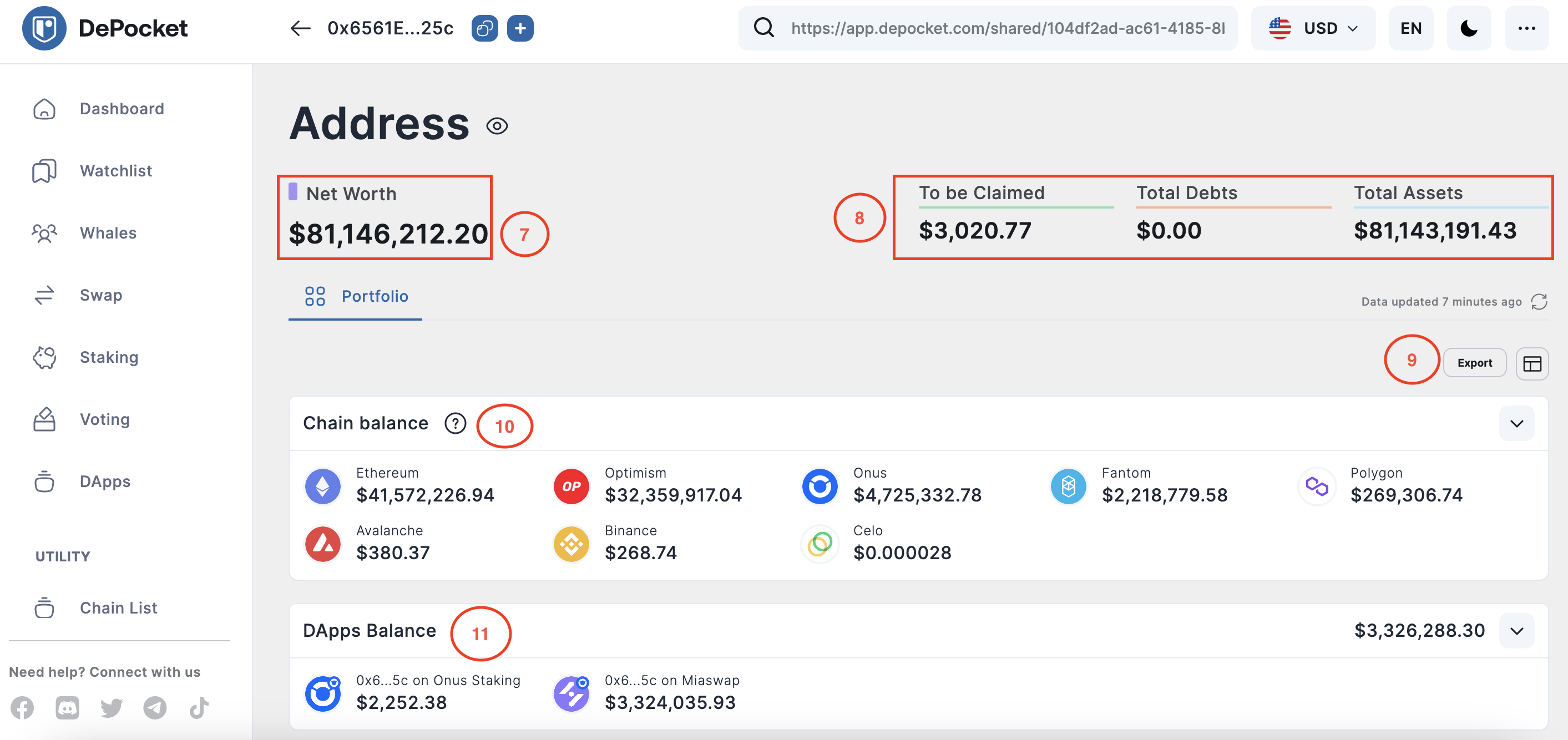Click Polygon balance $269,306.74

(1406, 495)
